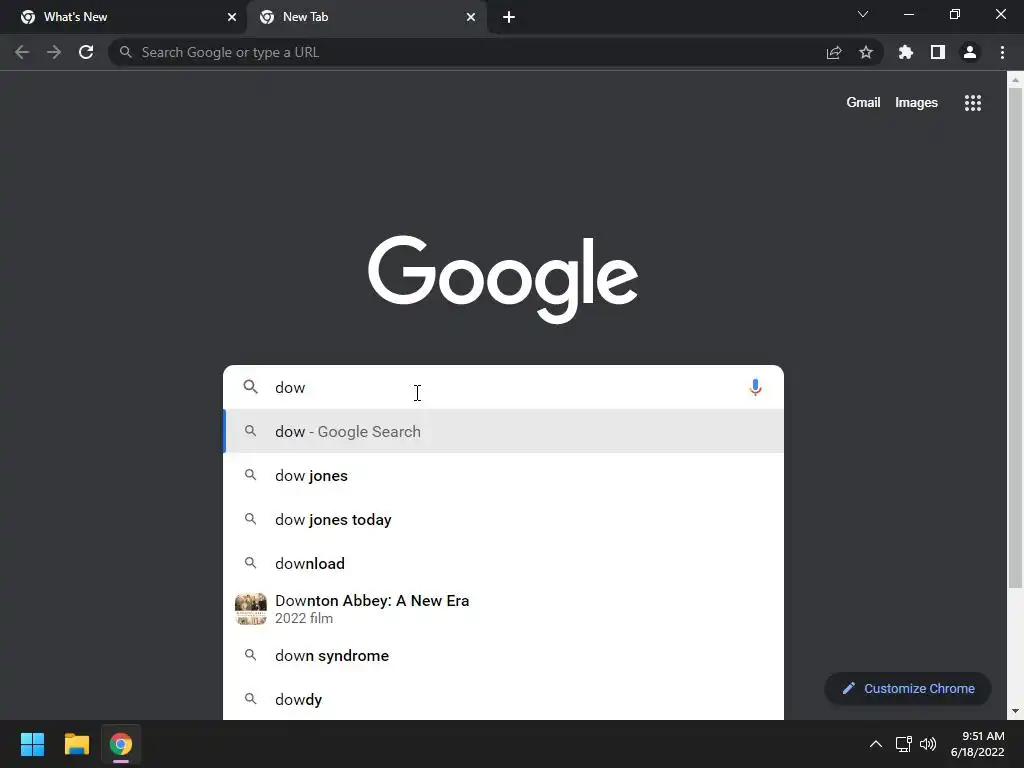Click the share page icon in address bar
This screenshot has height=768, width=1024.
click(x=834, y=52)
